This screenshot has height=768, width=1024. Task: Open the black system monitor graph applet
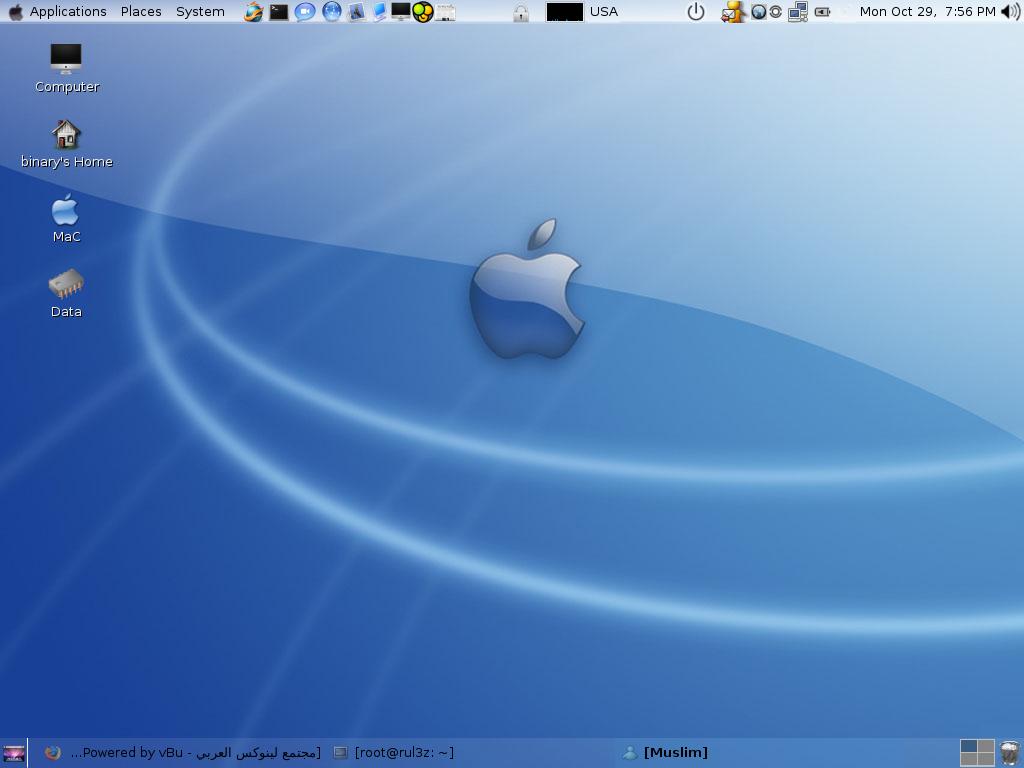tap(564, 12)
